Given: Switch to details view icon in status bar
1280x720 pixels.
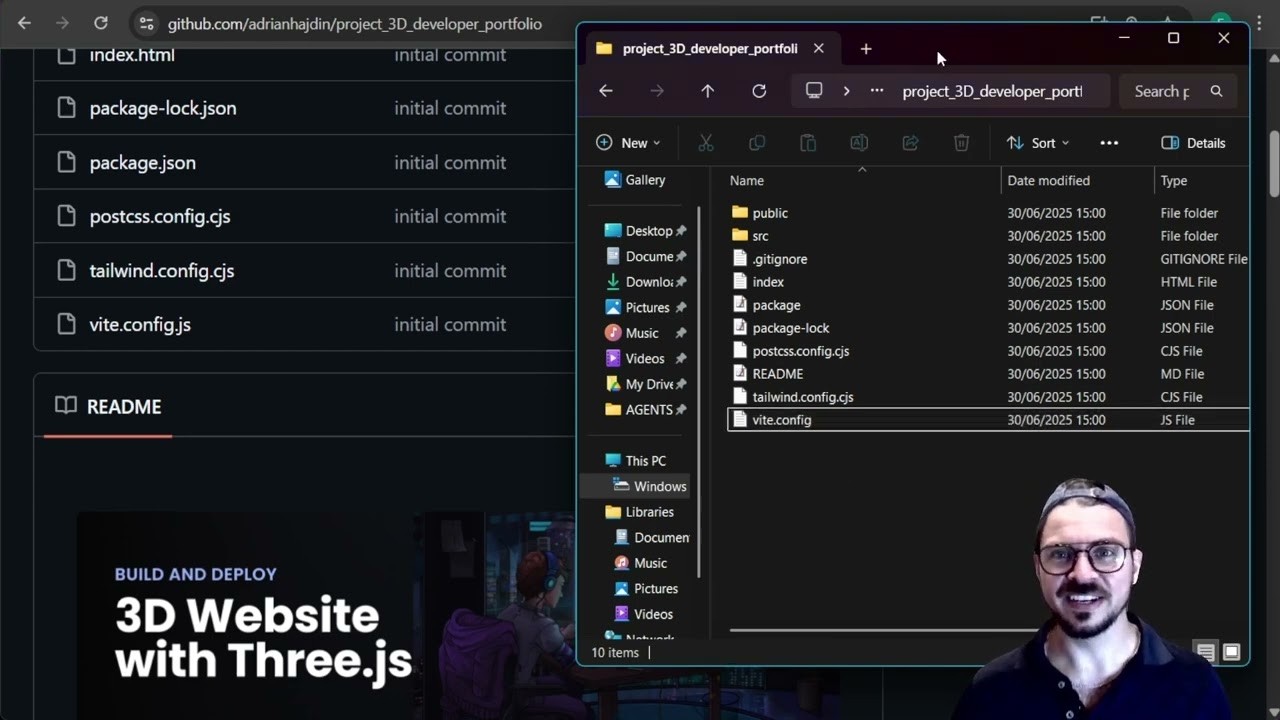Looking at the screenshot, I should tap(1206, 652).
